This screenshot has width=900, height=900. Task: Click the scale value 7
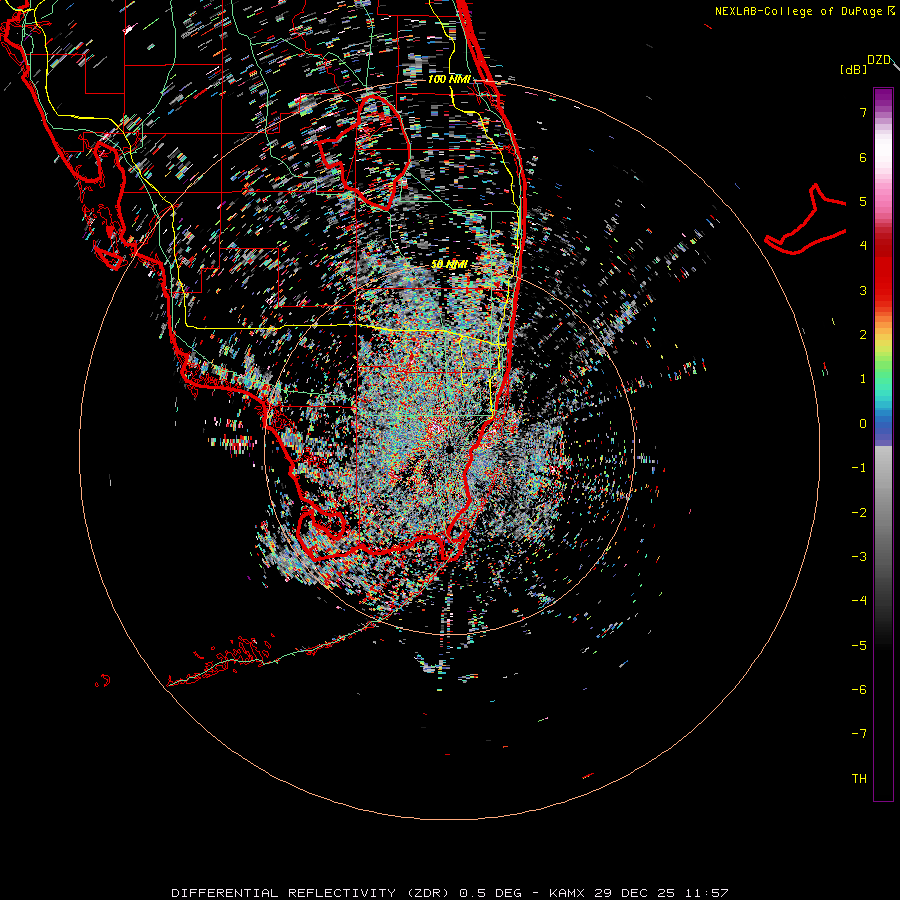[x=863, y=112]
